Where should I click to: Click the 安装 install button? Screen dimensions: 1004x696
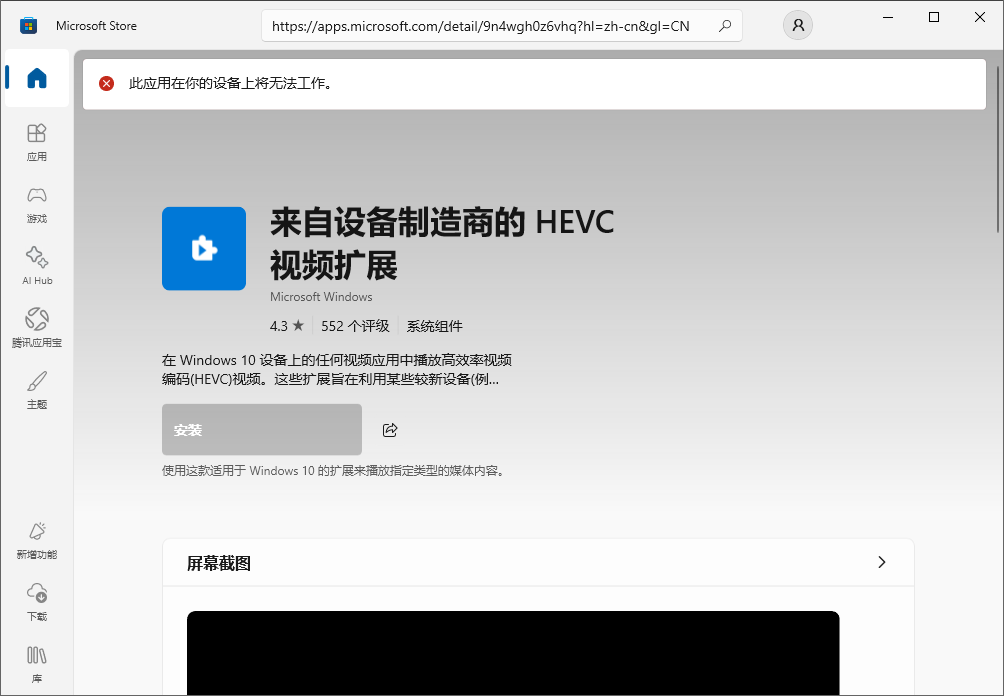coord(261,429)
